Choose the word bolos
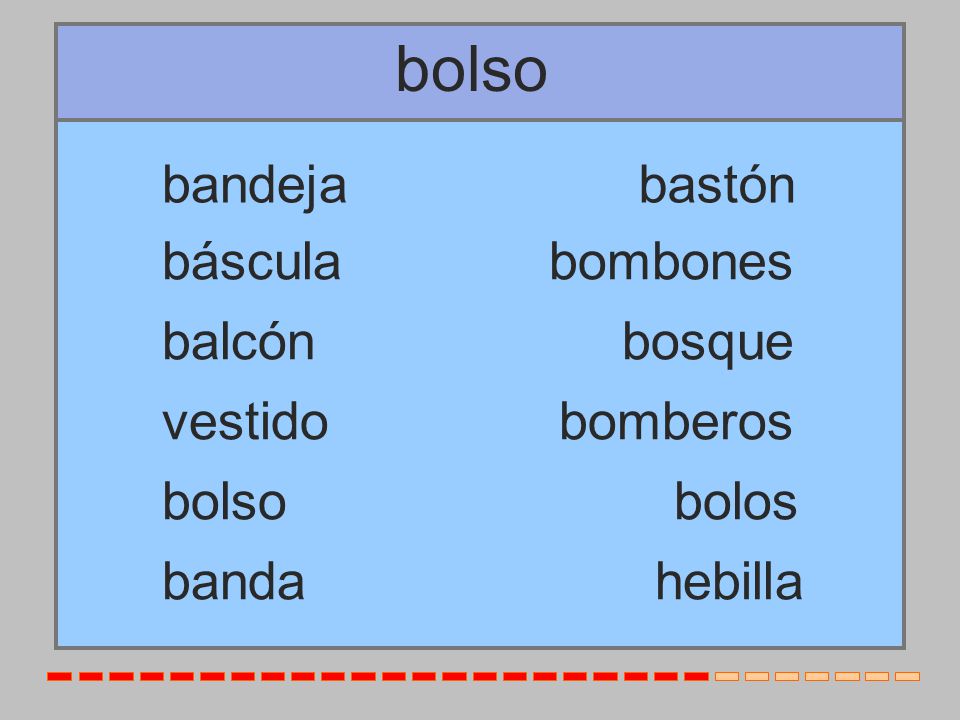960x720 pixels. pos(735,501)
